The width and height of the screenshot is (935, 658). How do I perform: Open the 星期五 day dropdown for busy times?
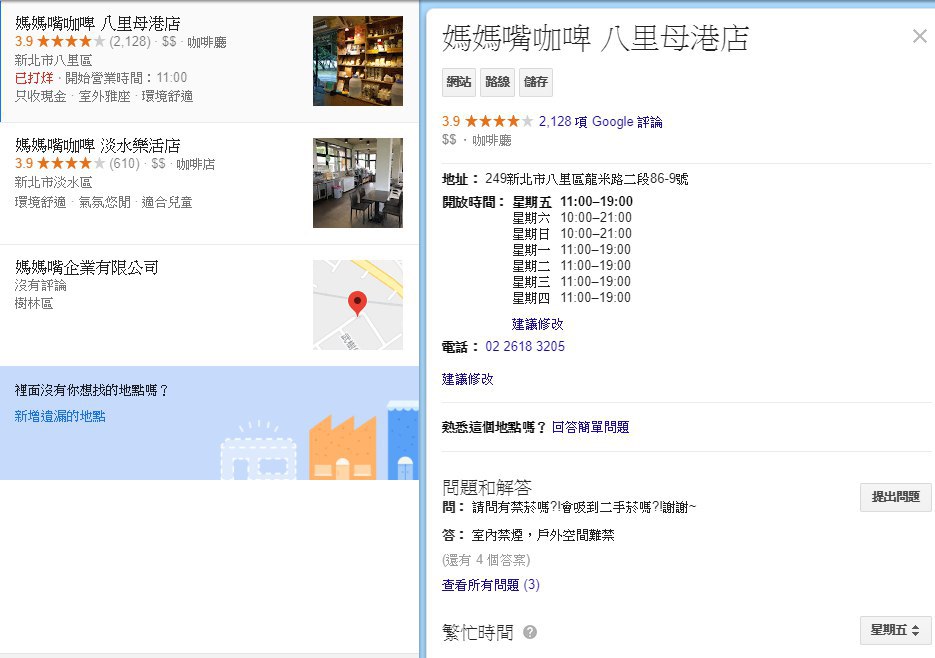pos(895,630)
